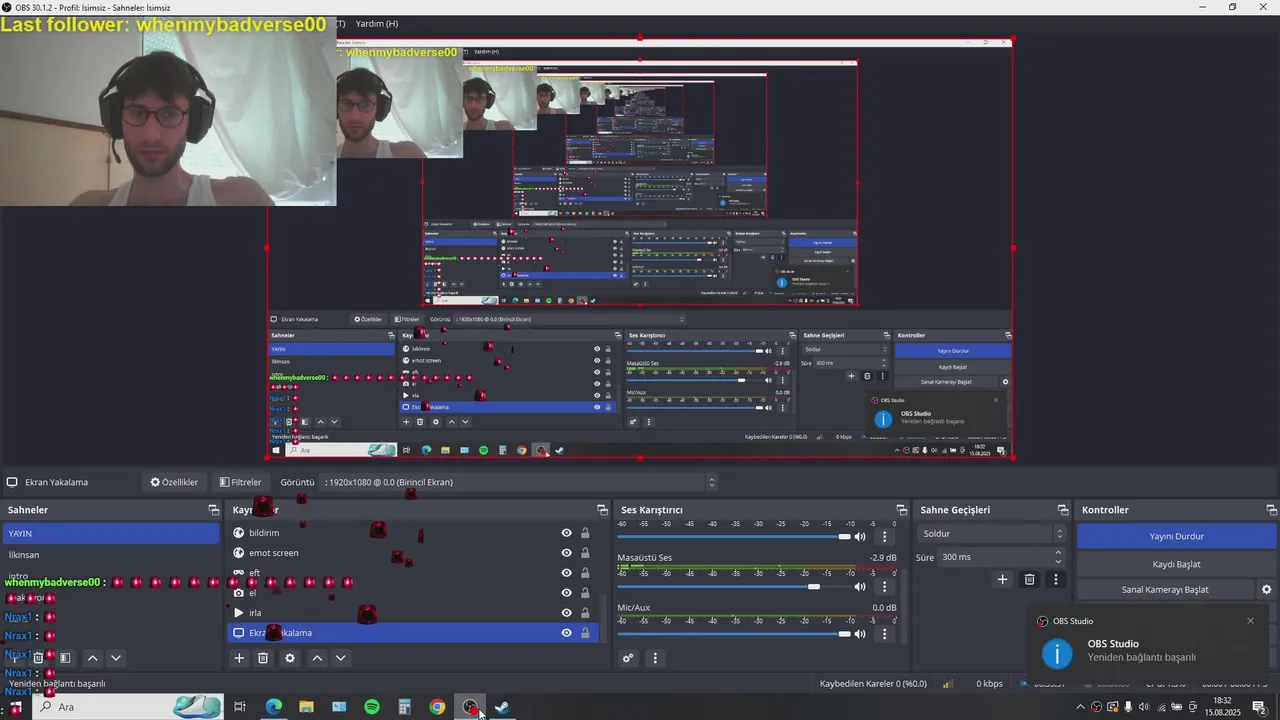Move the selected source down
1280x720 pixels.
click(x=341, y=658)
